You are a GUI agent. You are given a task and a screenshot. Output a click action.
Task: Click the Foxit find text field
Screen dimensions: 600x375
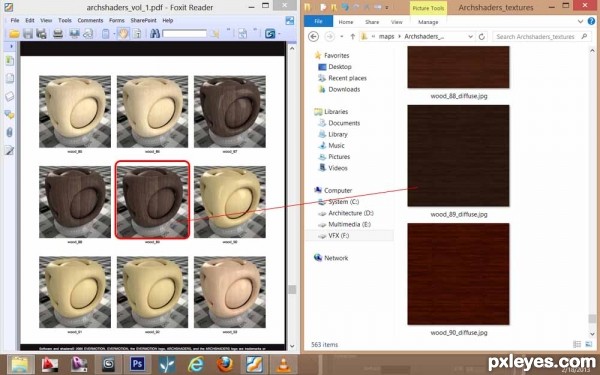(184, 34)
